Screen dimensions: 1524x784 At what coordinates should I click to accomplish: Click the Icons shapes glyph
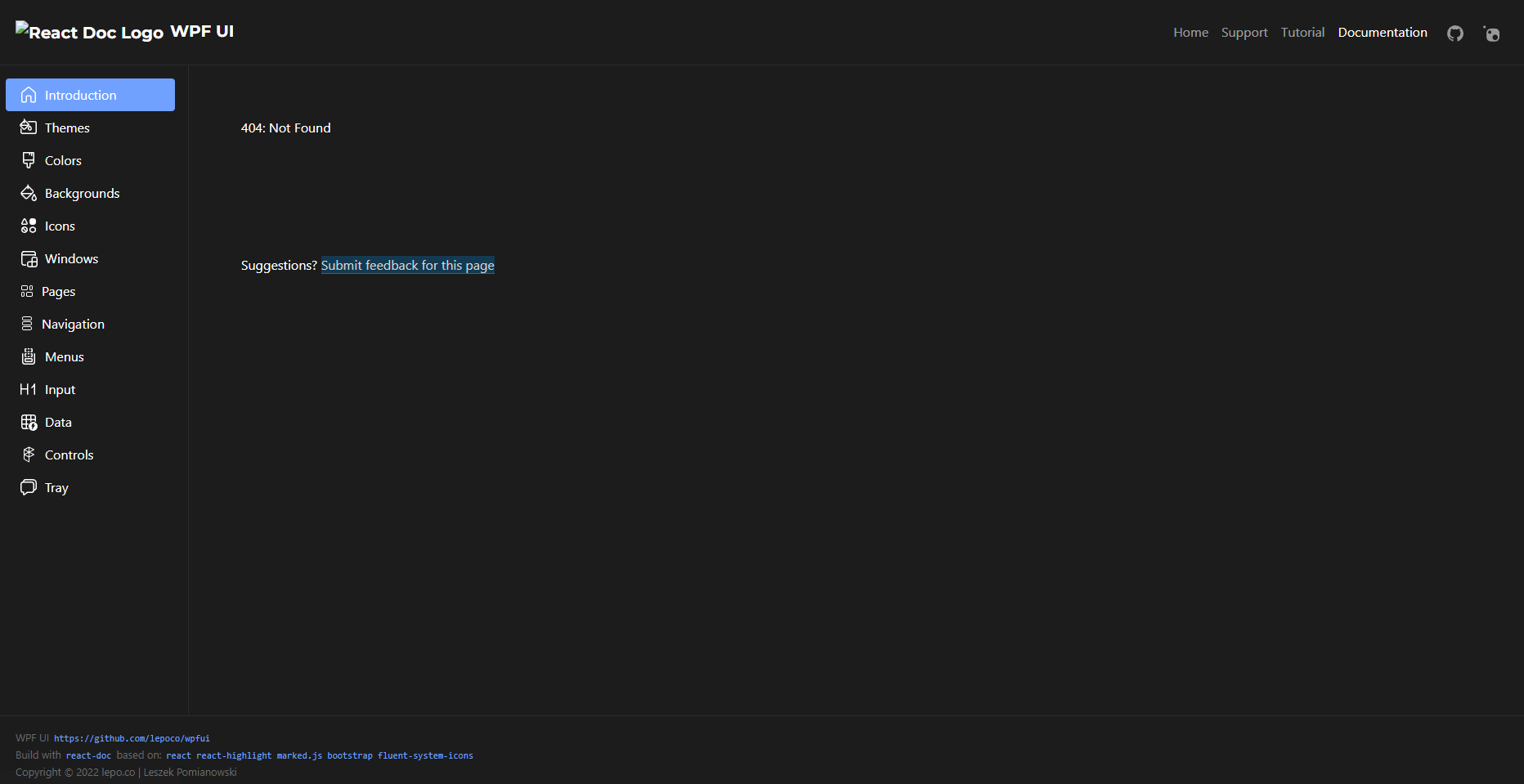pos(29,226)
